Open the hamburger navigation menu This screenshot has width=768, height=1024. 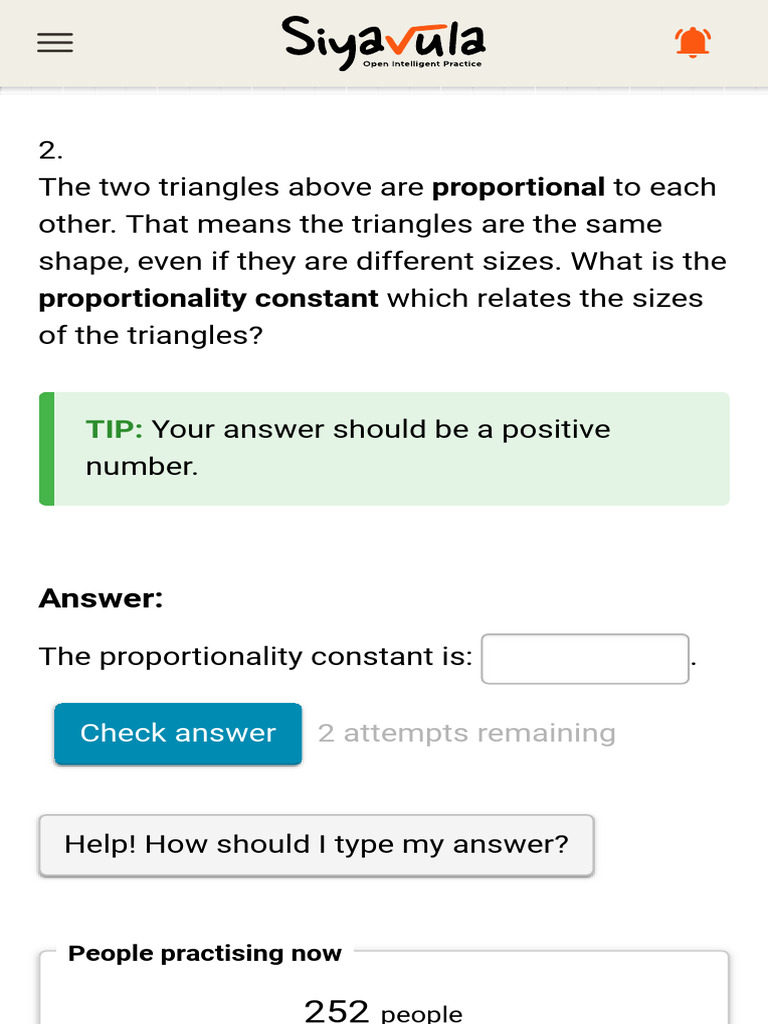click(55, 43)
